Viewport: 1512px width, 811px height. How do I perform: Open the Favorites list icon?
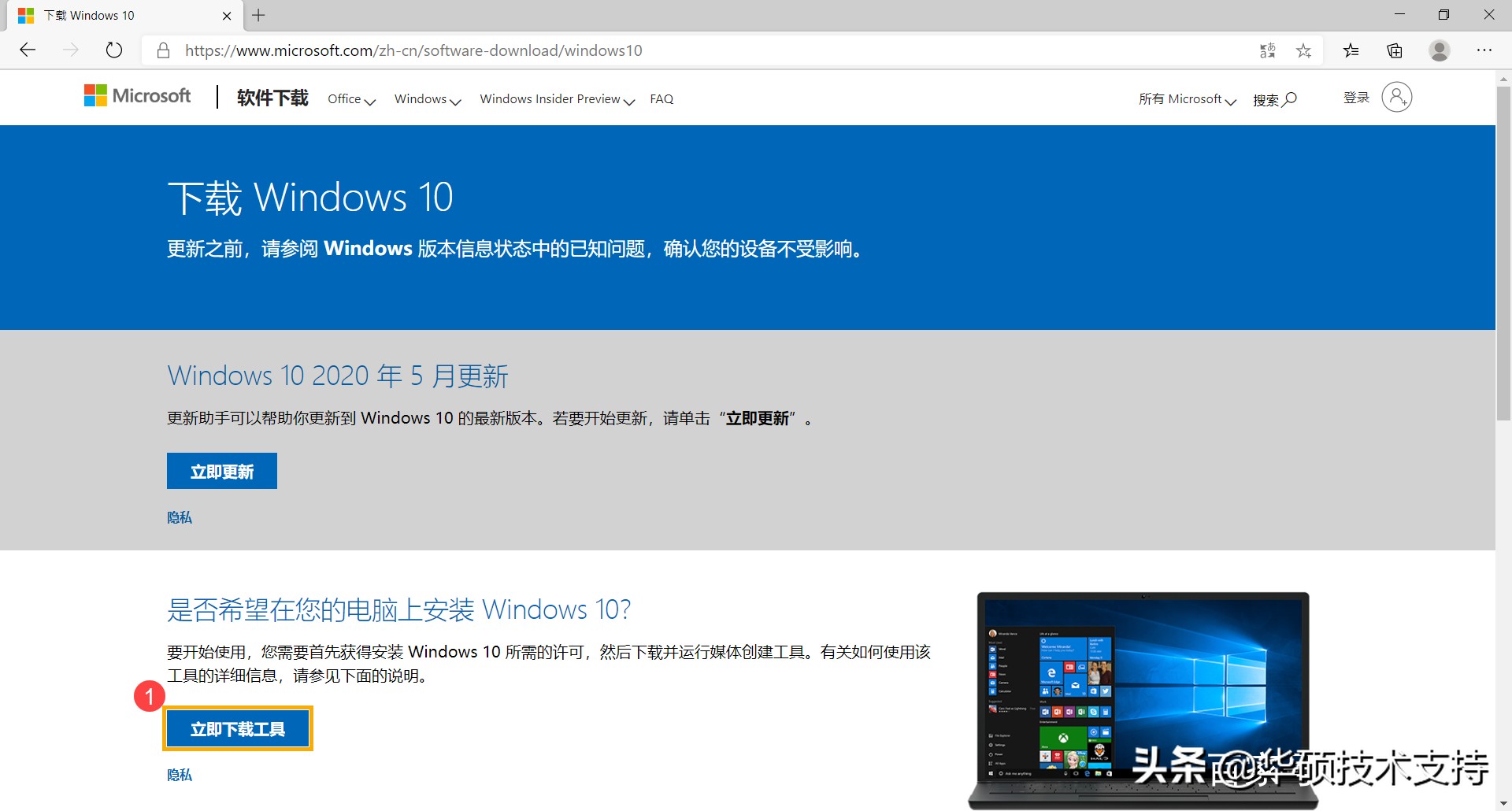[1351, 50]
